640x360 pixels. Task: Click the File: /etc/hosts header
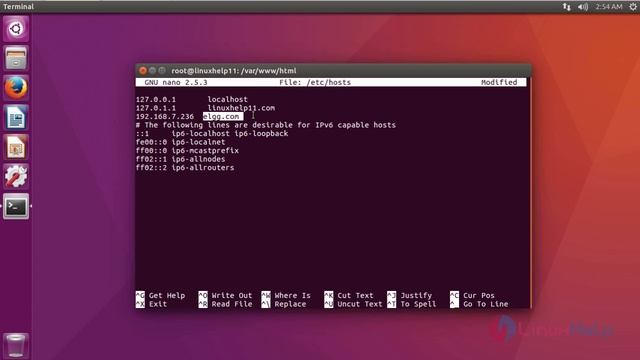coord(315,82)
